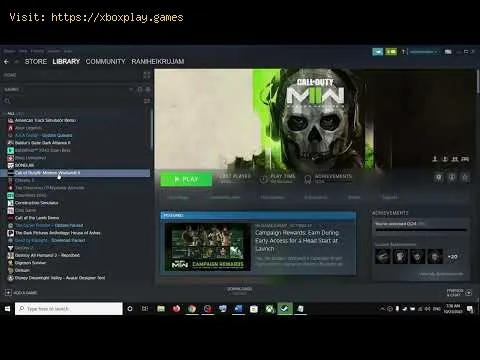Open game settings gear icon
The height and width of the screenshot is (360, 480).
pos(439,177)
